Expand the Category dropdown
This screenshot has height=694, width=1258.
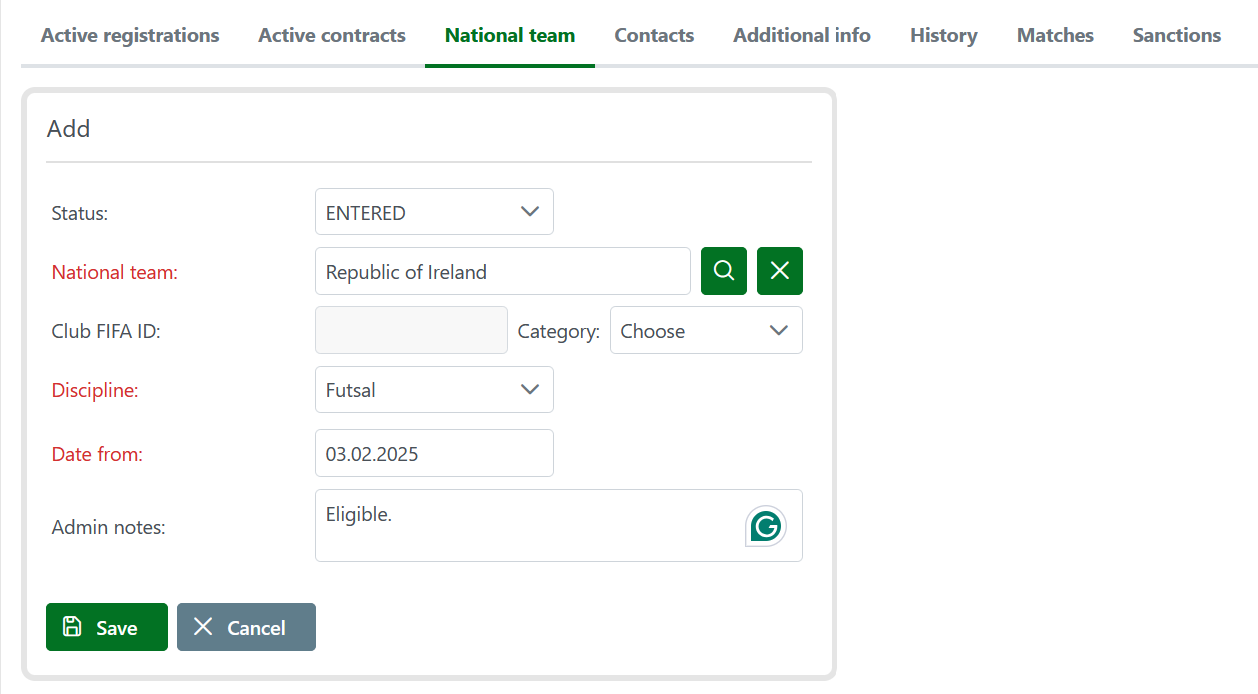[705, 331]
